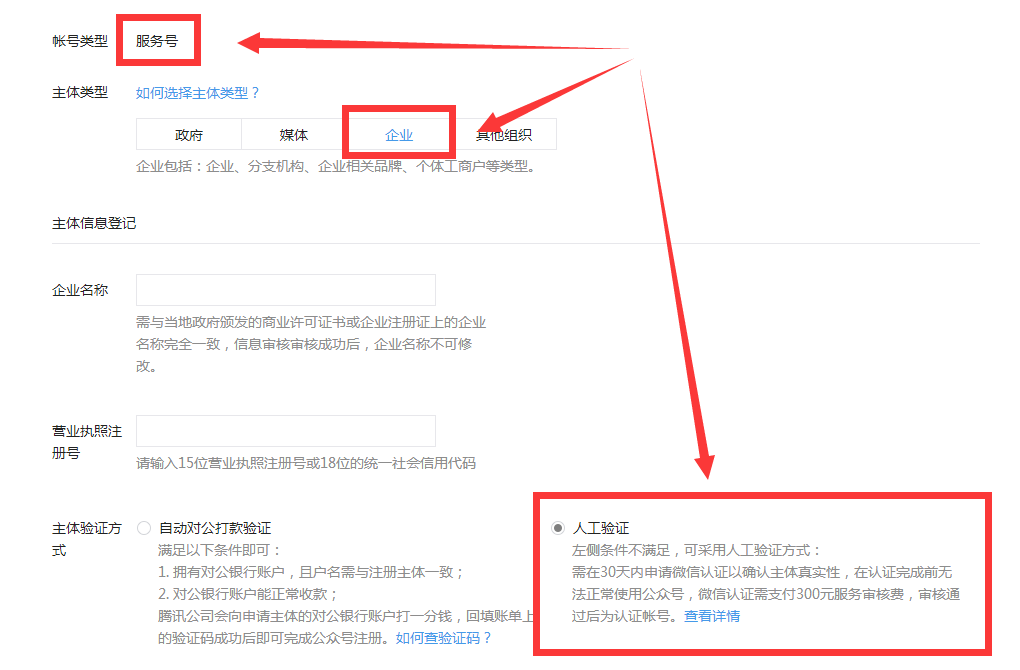This screenshot has width=1020, height=670.
Task: Select the 其他组织 entity type tab
Action: point(504,135)
